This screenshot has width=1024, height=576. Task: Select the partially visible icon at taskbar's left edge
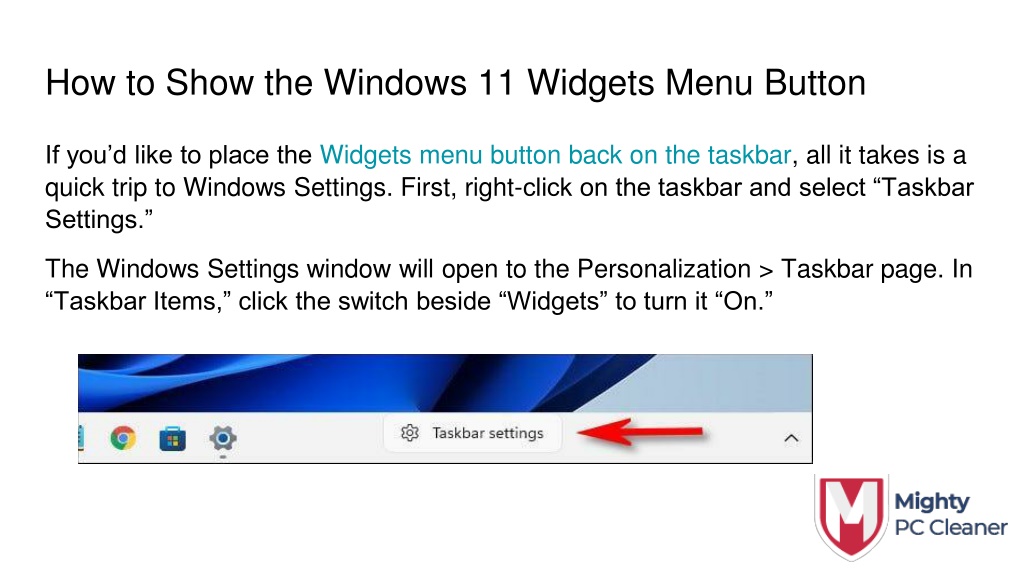click(x=81, y=438)
